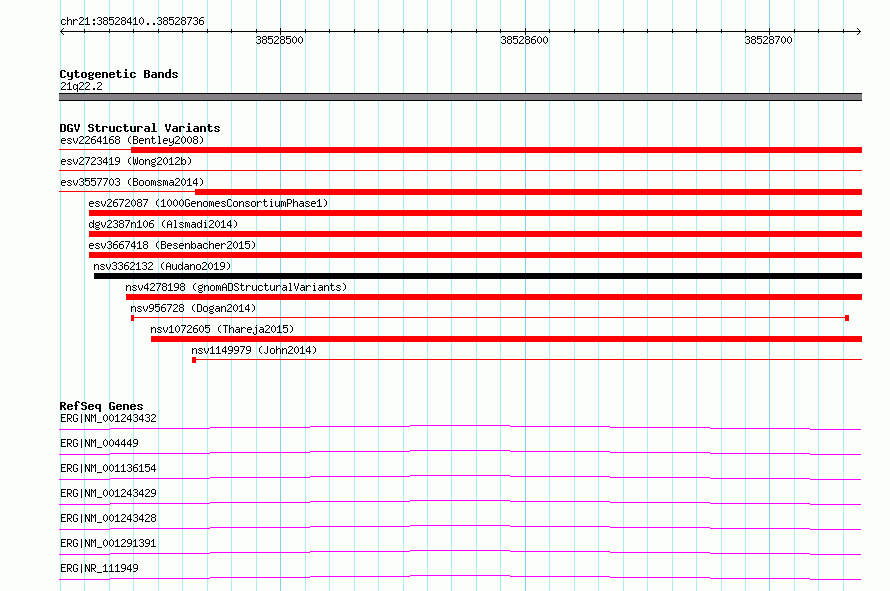Click the 38528700 ruler position label
The height and width of the screenshot is (591, 890).
coord(769,40)
